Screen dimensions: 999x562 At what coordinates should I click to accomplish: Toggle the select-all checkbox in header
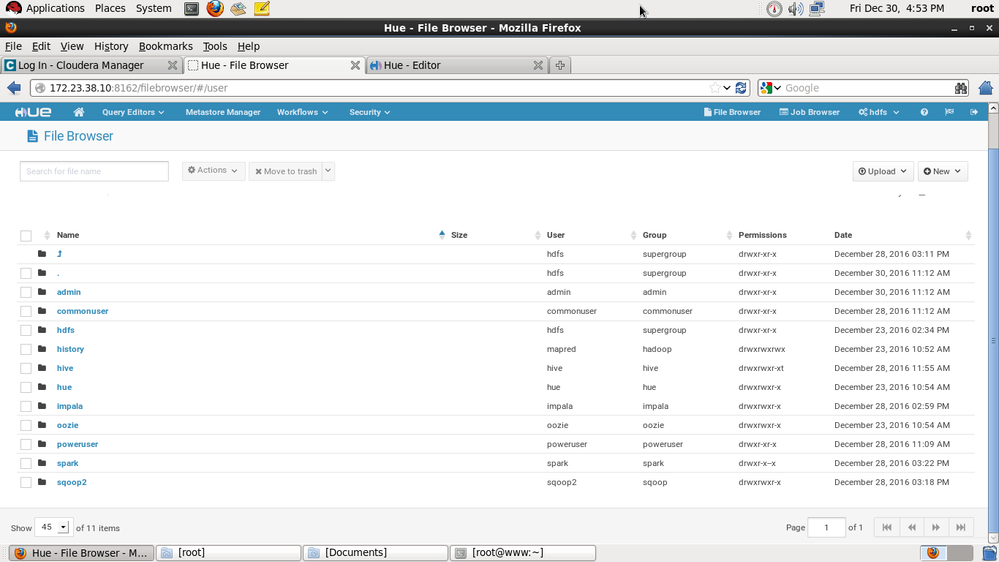[25, 236]
